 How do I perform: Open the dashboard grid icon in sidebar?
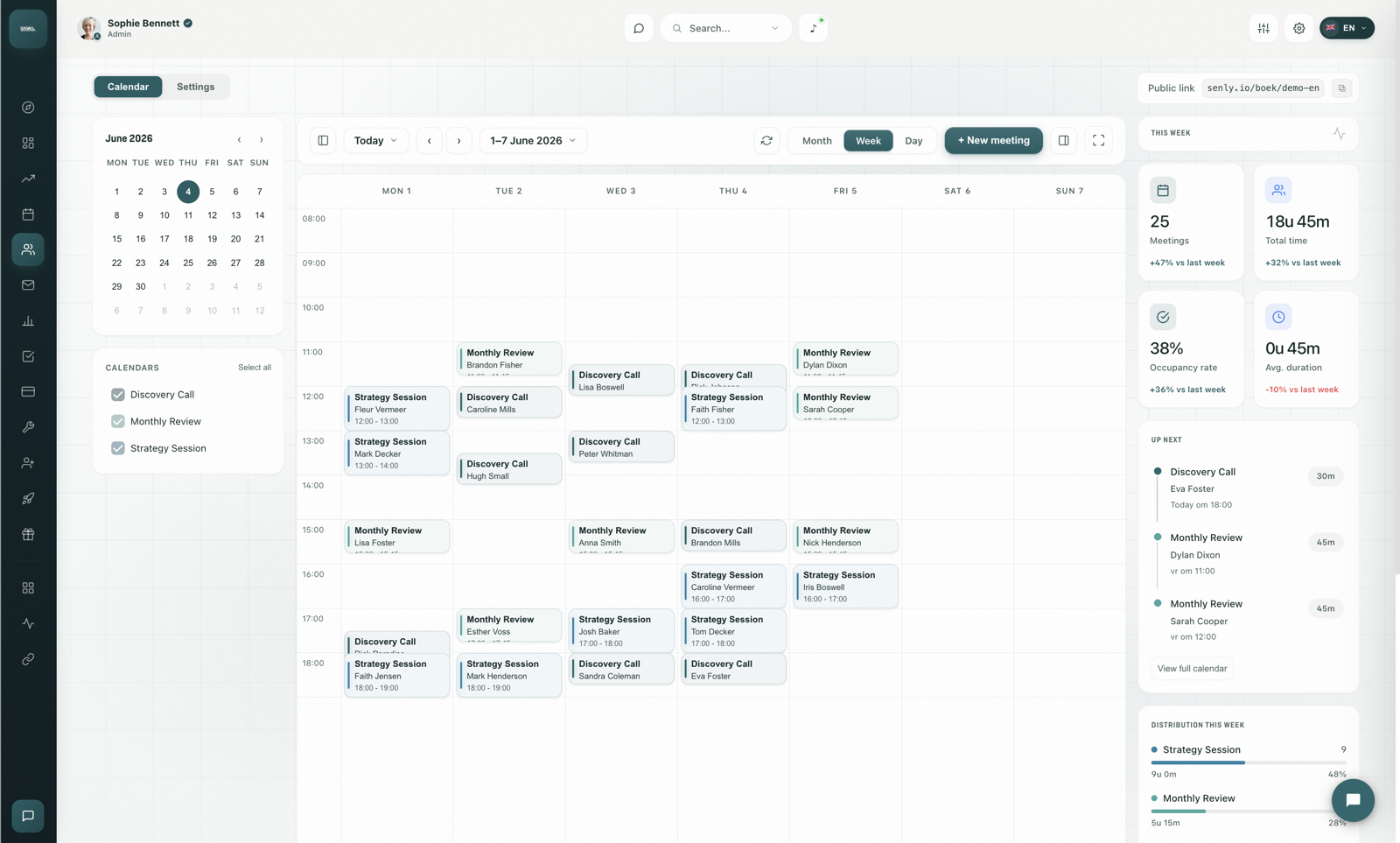(28, 143)
